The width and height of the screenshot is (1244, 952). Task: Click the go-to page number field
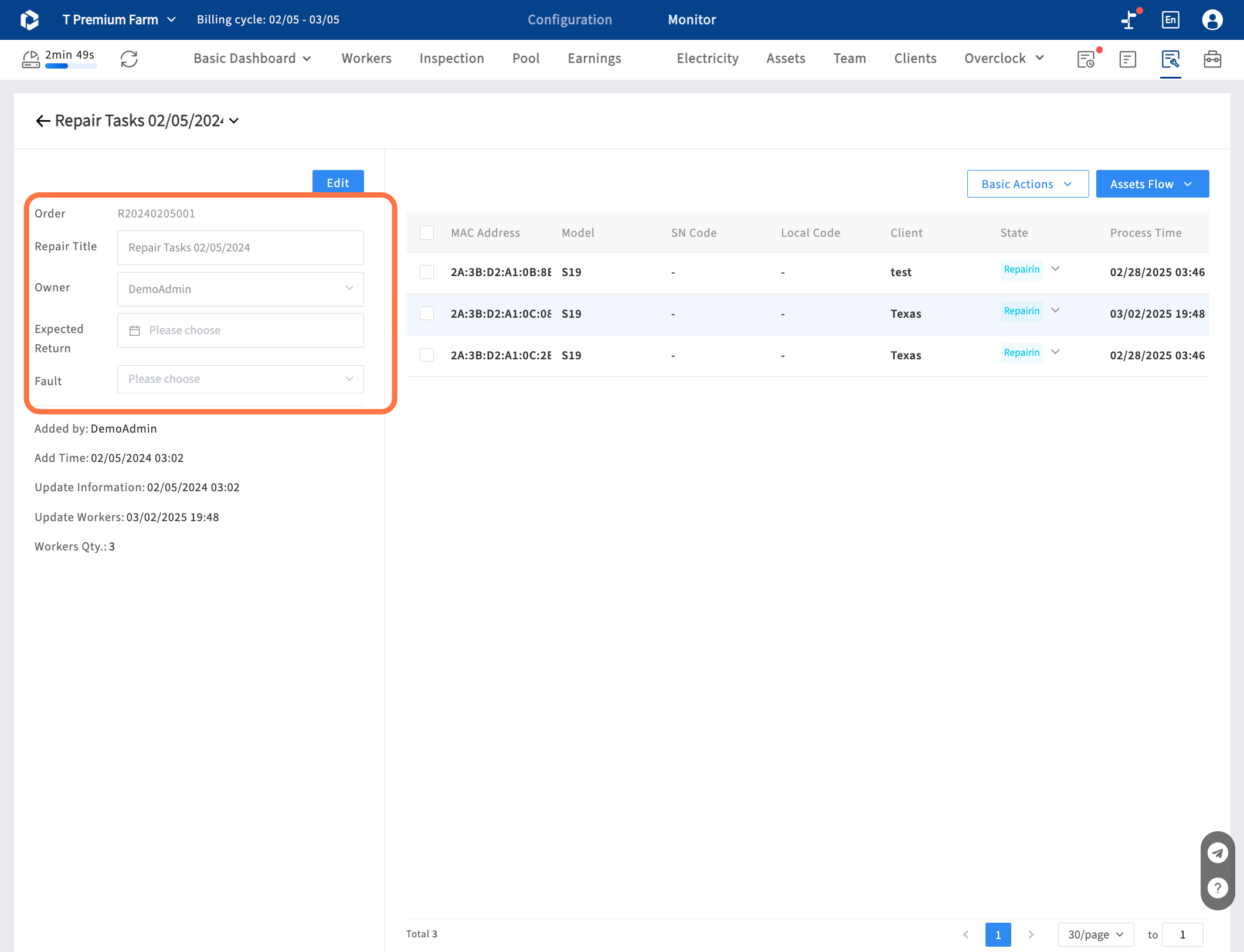click(x=1182, y=934)
